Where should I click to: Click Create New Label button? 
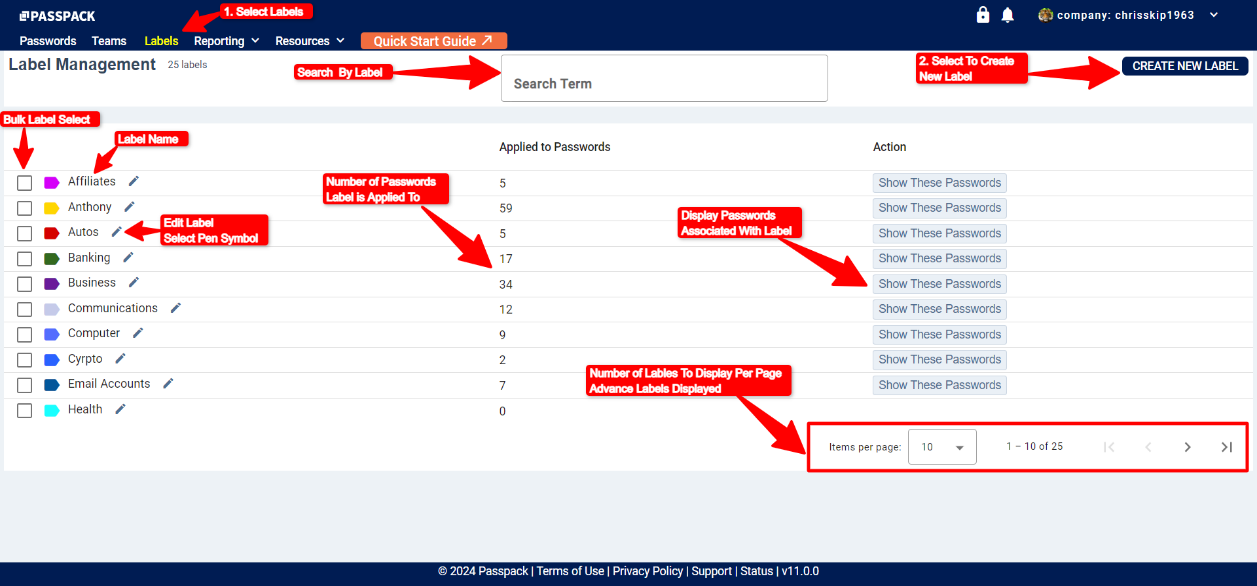point(1185,66)
